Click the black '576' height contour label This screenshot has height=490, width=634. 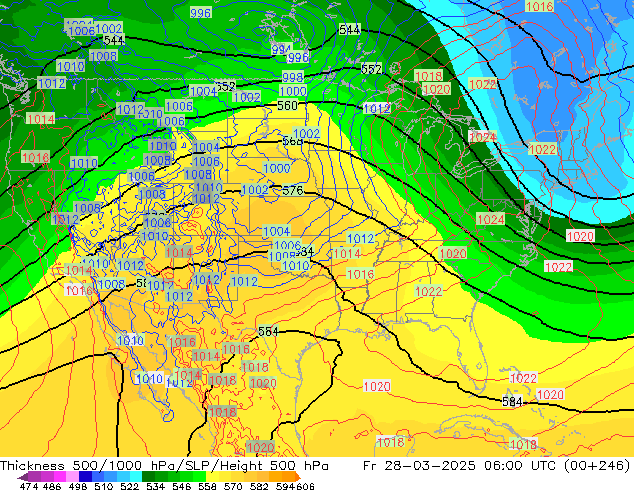coord(293,190)
